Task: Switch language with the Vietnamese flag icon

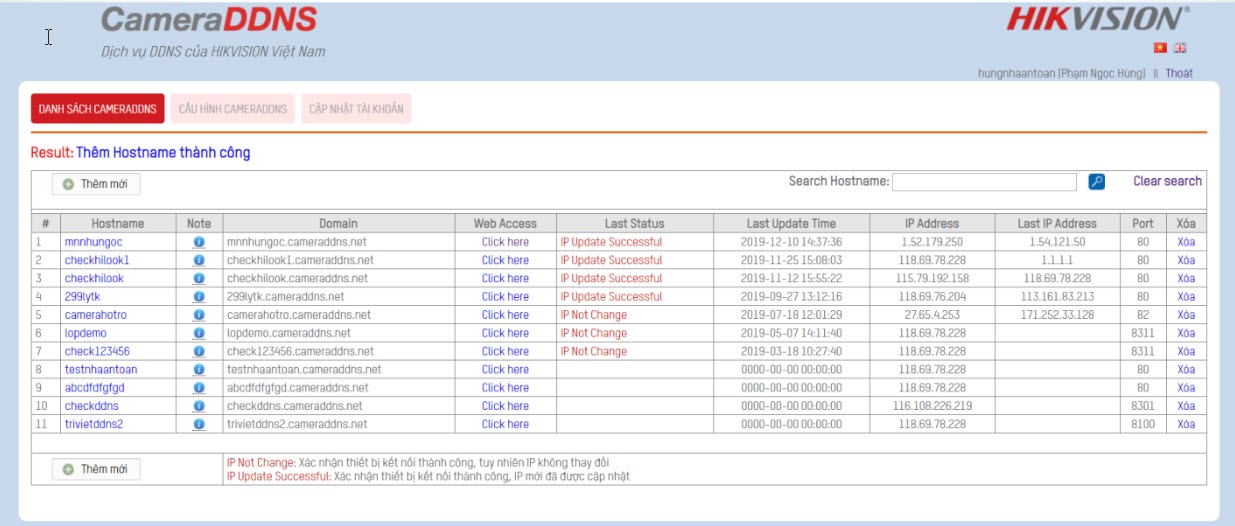Action: [x=1160, y=48]
